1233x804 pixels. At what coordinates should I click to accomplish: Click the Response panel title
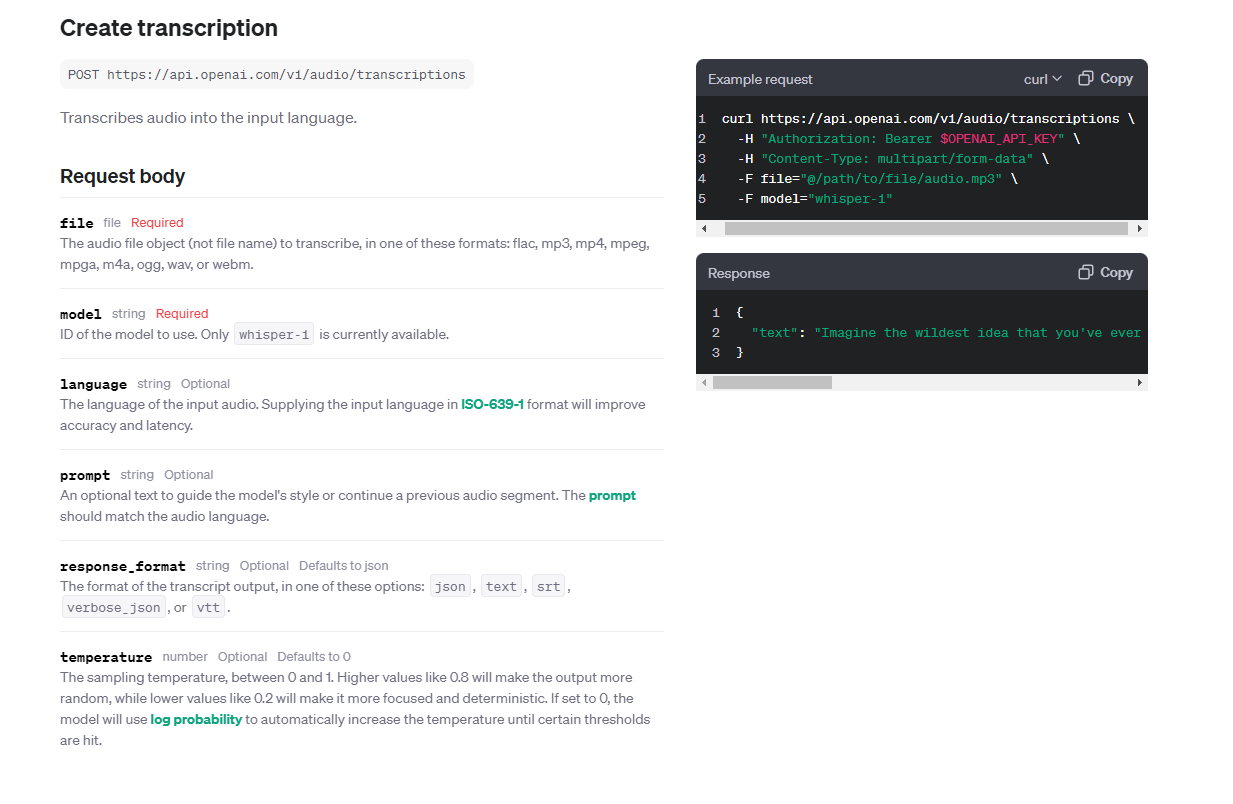coord(739,273)
